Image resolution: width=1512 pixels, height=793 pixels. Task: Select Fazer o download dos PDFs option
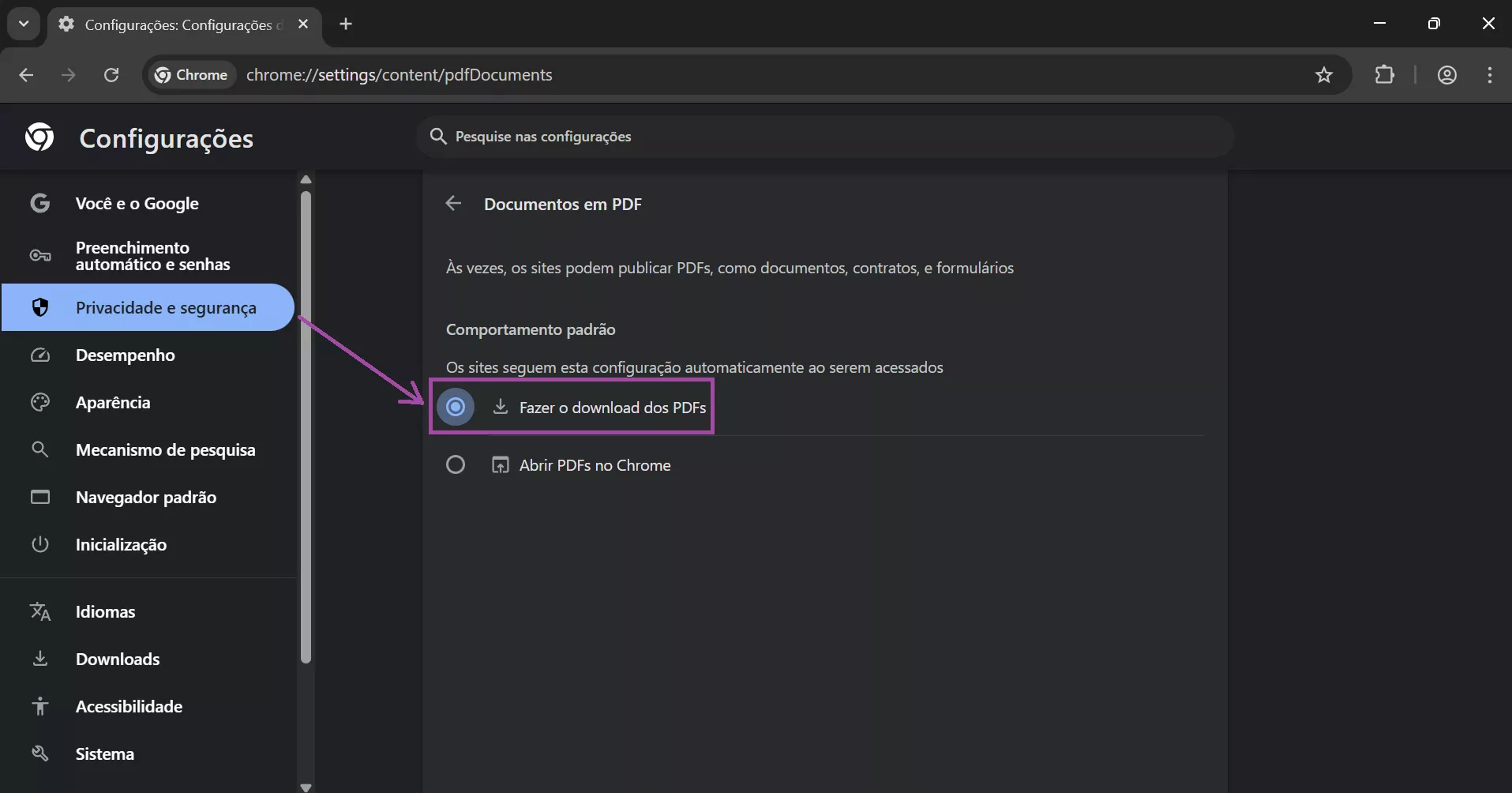[x=456, y=407]
